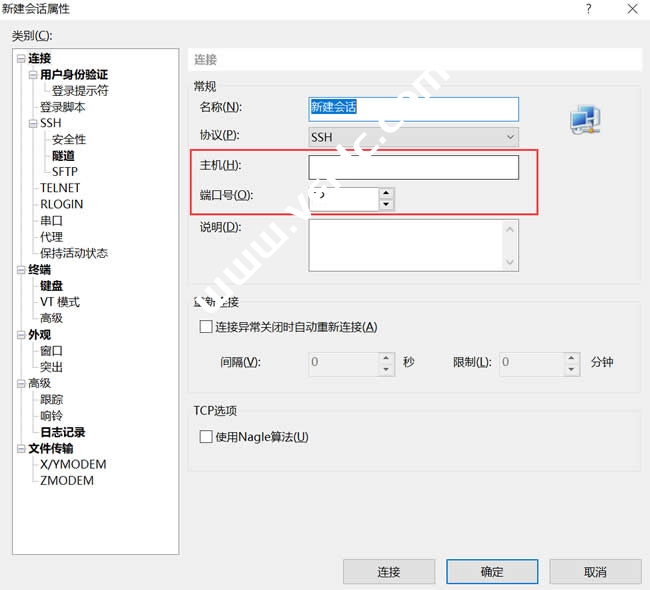
Task: Select 终端 in the category tree
Action: tap(39, 270)
